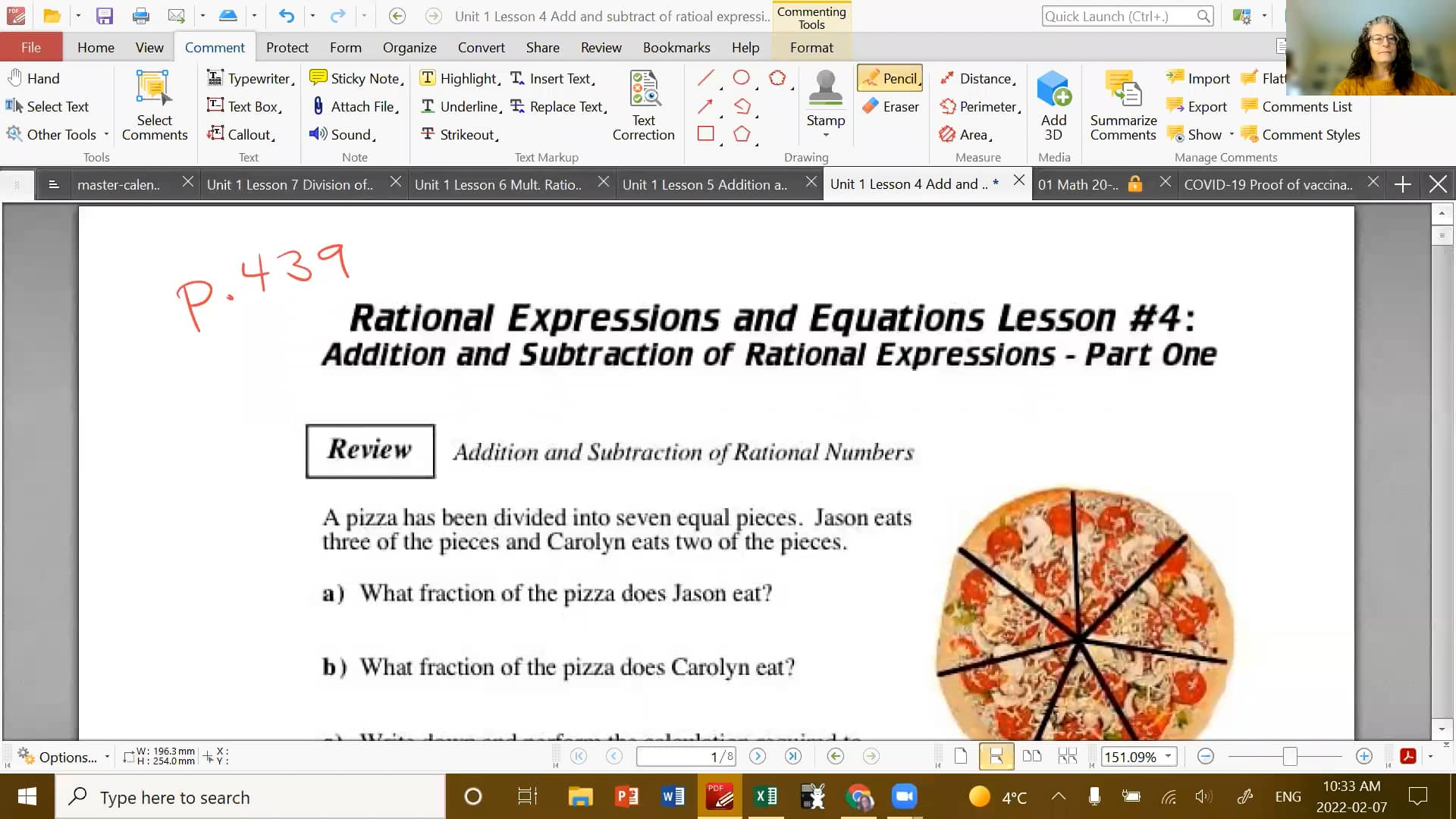
Task: Open the Summarize Comments tool
Action: 1122,106
